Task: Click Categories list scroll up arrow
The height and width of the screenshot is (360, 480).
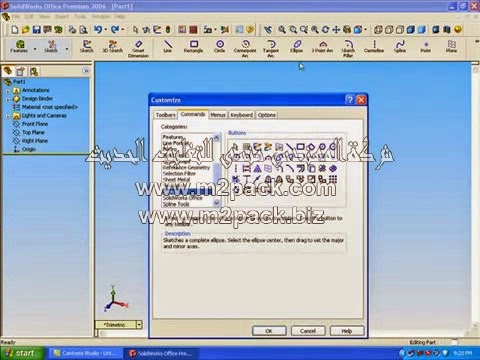Action: coord(217,137)
